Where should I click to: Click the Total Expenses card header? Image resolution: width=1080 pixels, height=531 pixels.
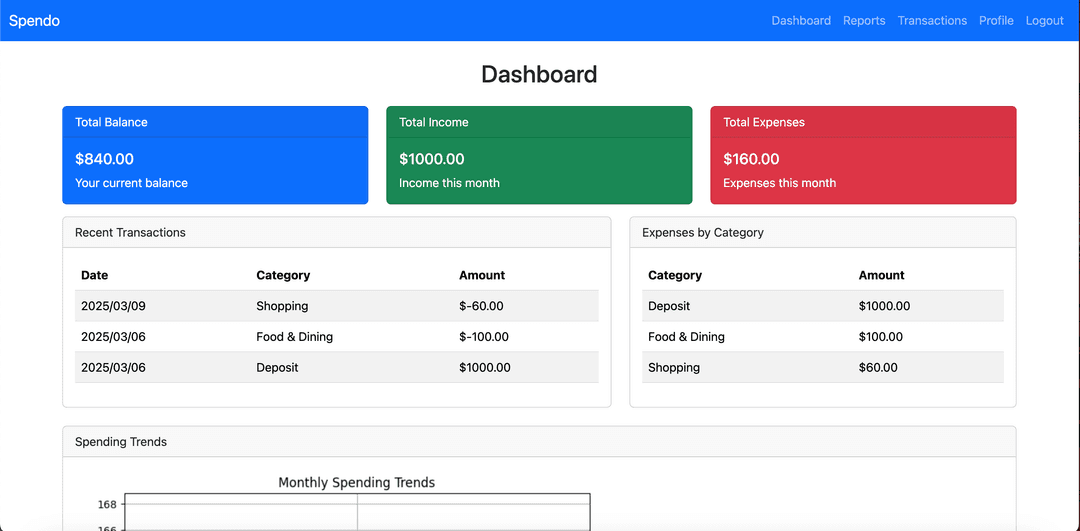pos(863,122)
